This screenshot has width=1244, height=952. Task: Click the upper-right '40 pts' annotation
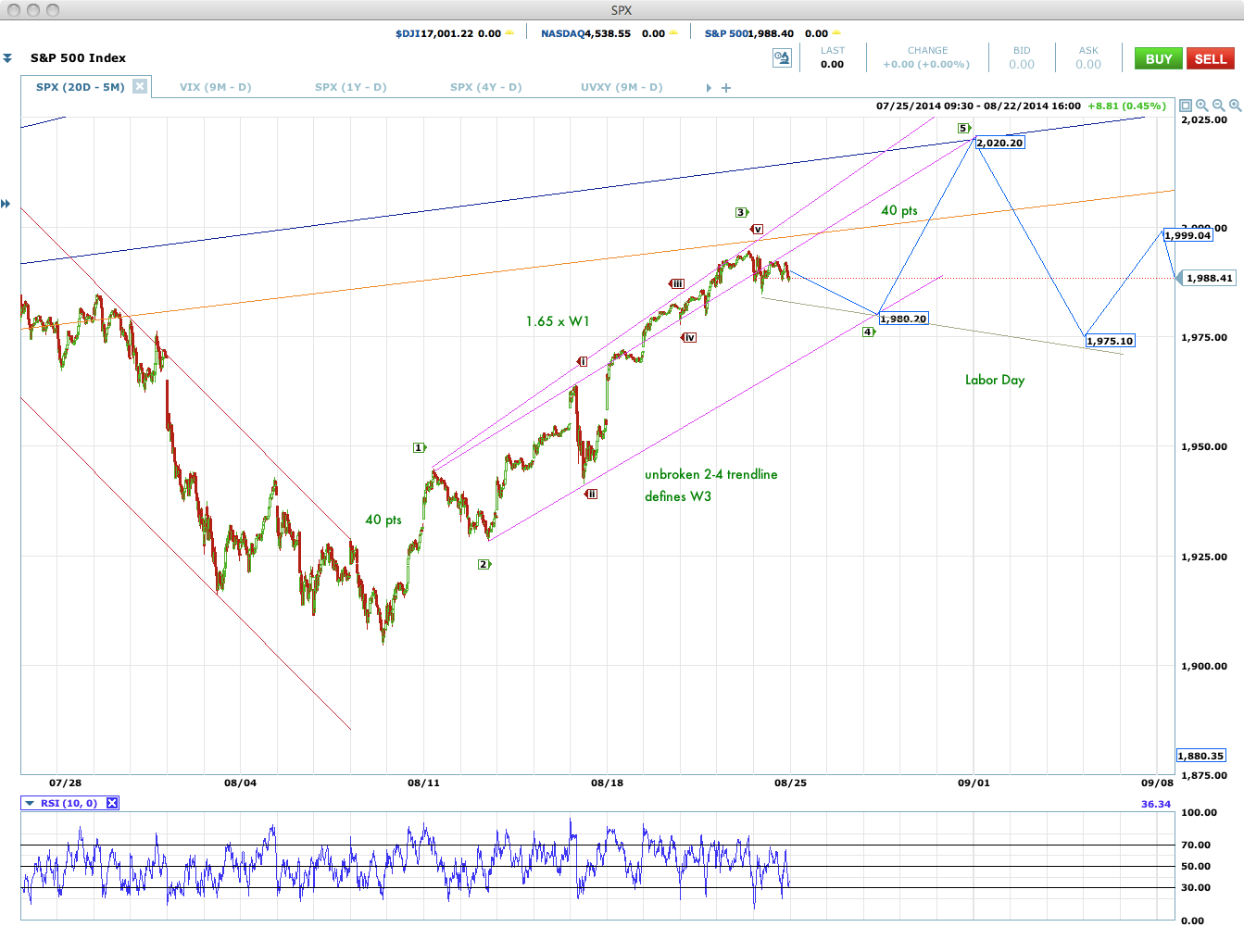point(899,210)
